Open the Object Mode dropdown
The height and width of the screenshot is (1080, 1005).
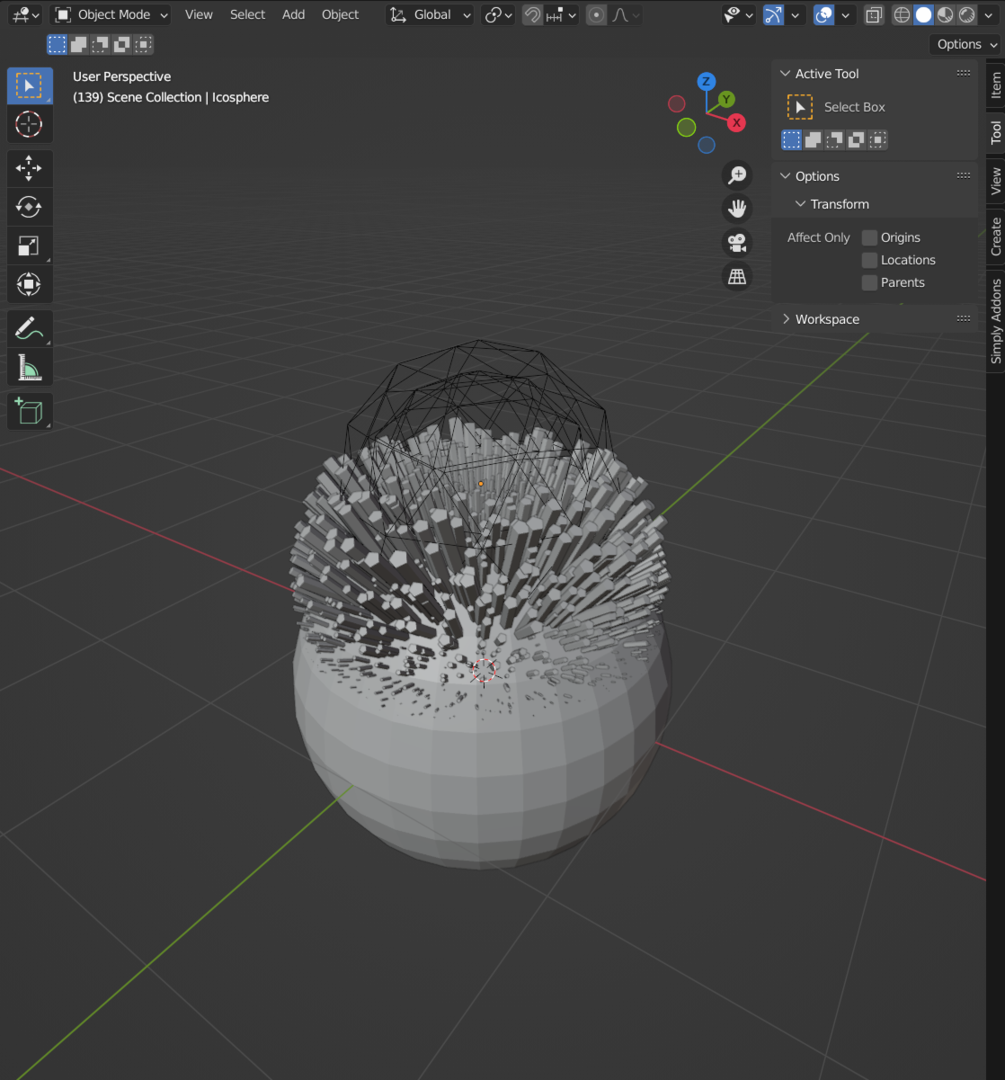(110, 14)
